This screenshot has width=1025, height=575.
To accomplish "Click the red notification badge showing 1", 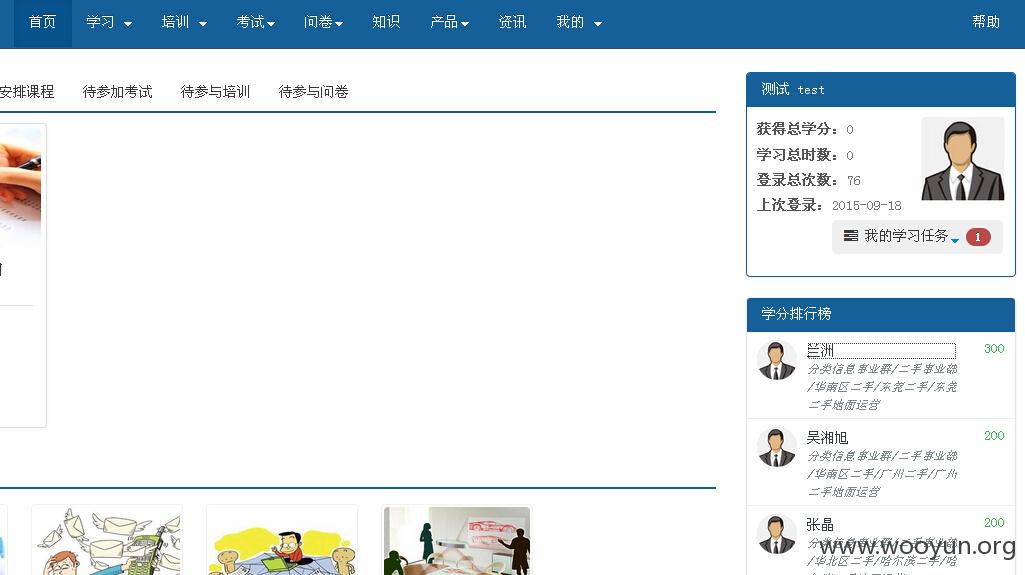I will [x=978, y=237].
